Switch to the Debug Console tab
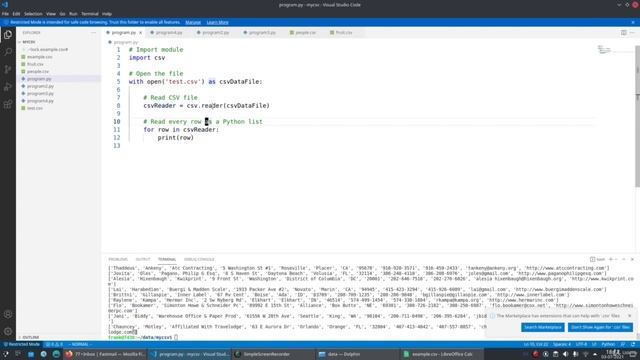This screenshot has width=640, height=360. click(199, 259)
